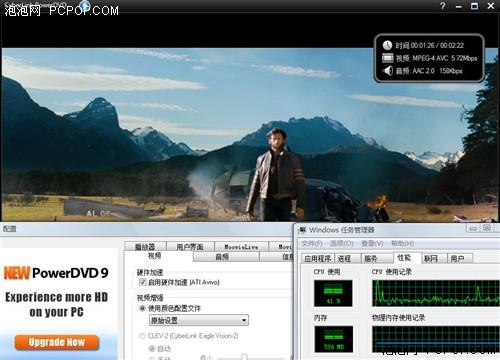Switch to the 进程 tab in Task Manager
The height and width of the screenshot is (360, 500).
pos(346,259)
